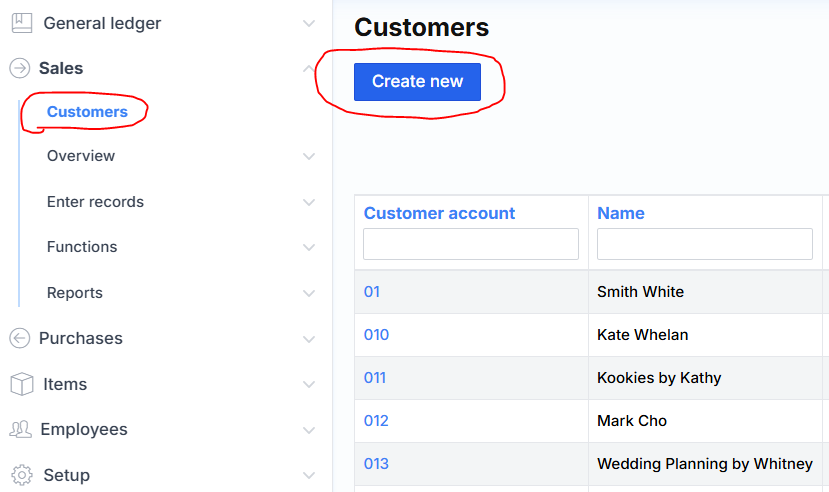This screenshot has height=492, width=829.
Task: Click the Items box icon
Action: tap(20, 384)
